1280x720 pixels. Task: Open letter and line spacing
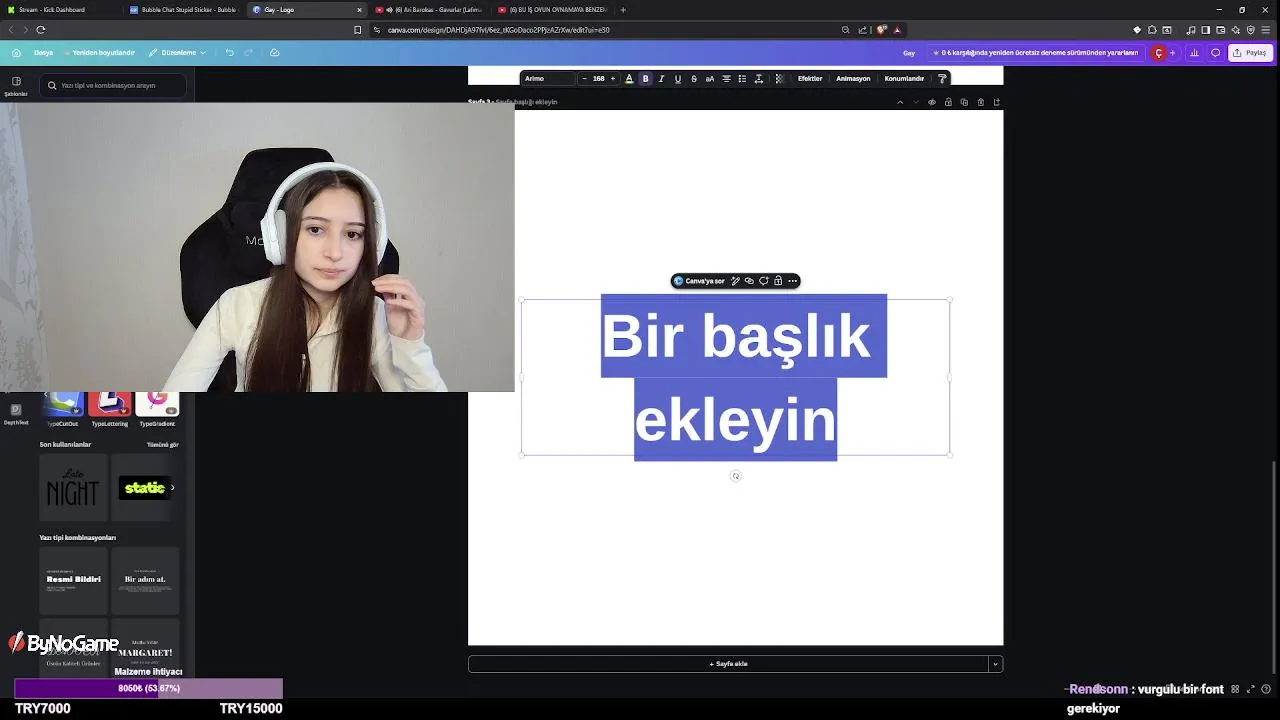click(x=758, y=79)
